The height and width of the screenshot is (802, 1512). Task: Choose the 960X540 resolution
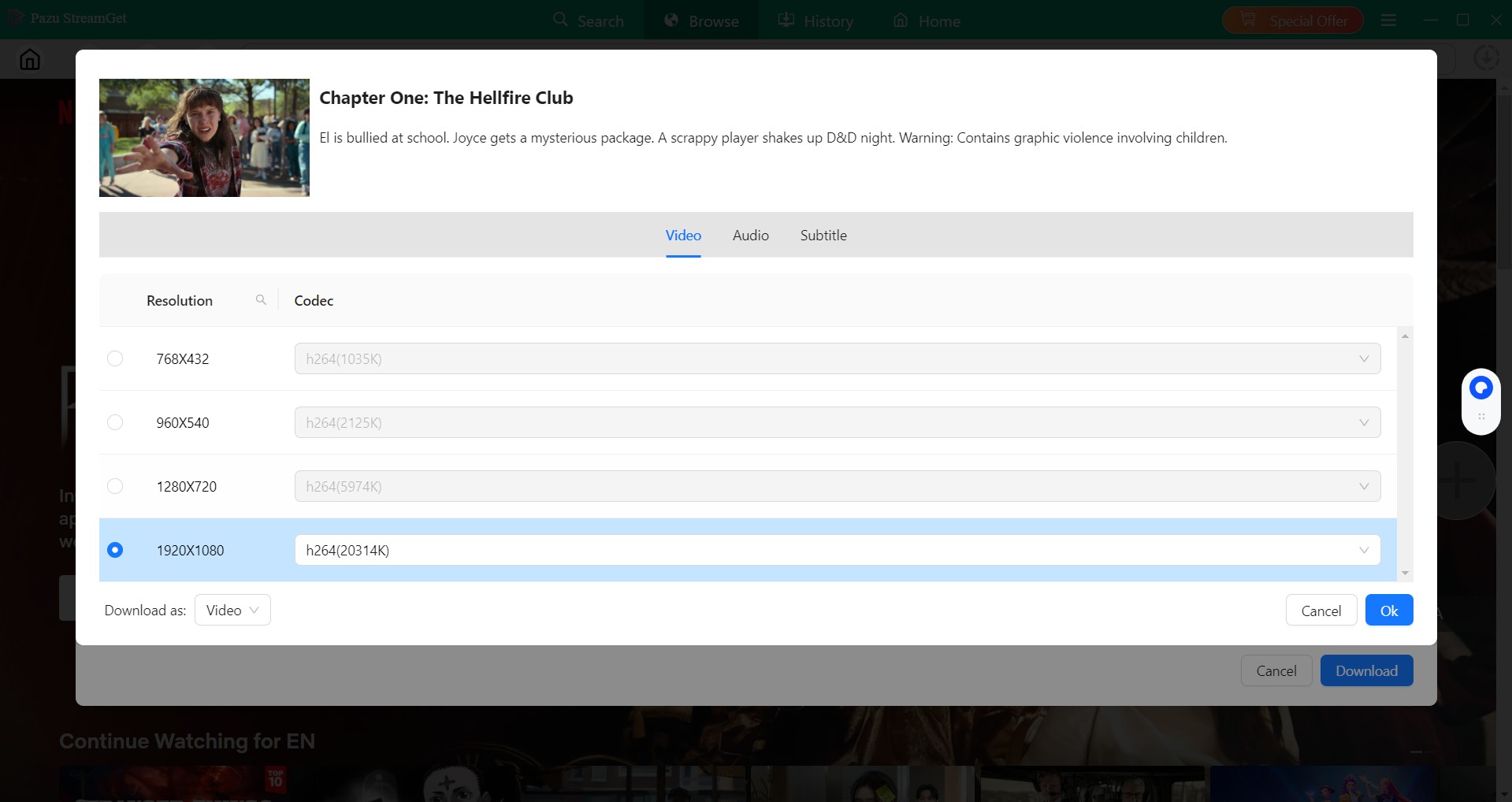pyautogui.click(x=115, y=422)
